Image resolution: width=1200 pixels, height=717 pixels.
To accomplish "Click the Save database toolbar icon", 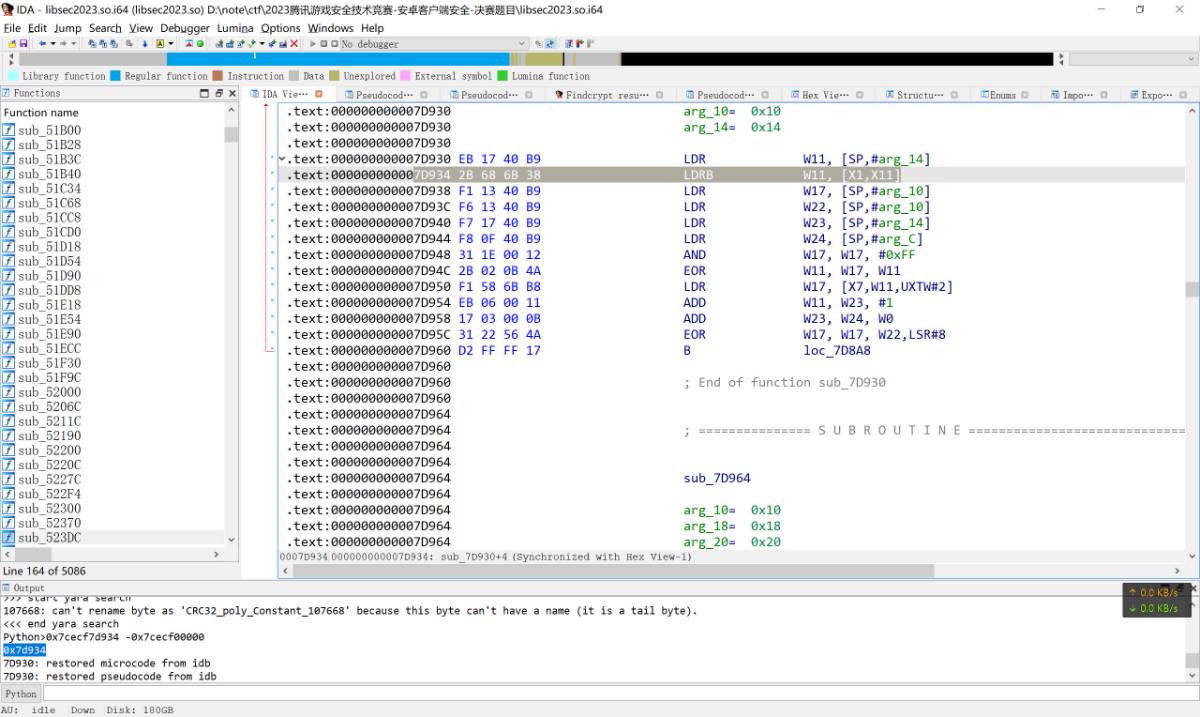I will coord(23,44).
